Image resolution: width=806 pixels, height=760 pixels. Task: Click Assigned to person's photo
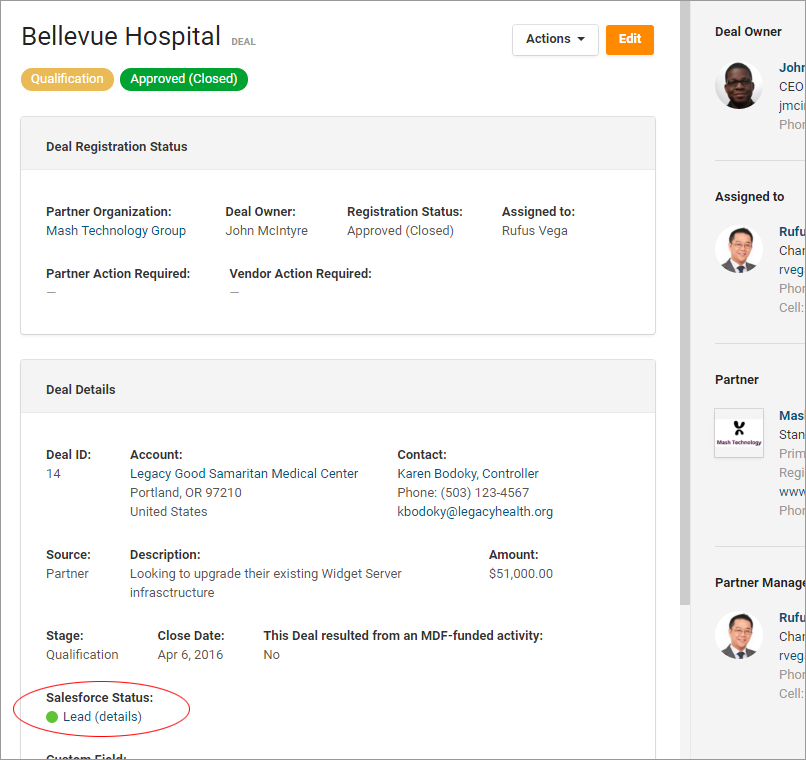pos(739,249)
